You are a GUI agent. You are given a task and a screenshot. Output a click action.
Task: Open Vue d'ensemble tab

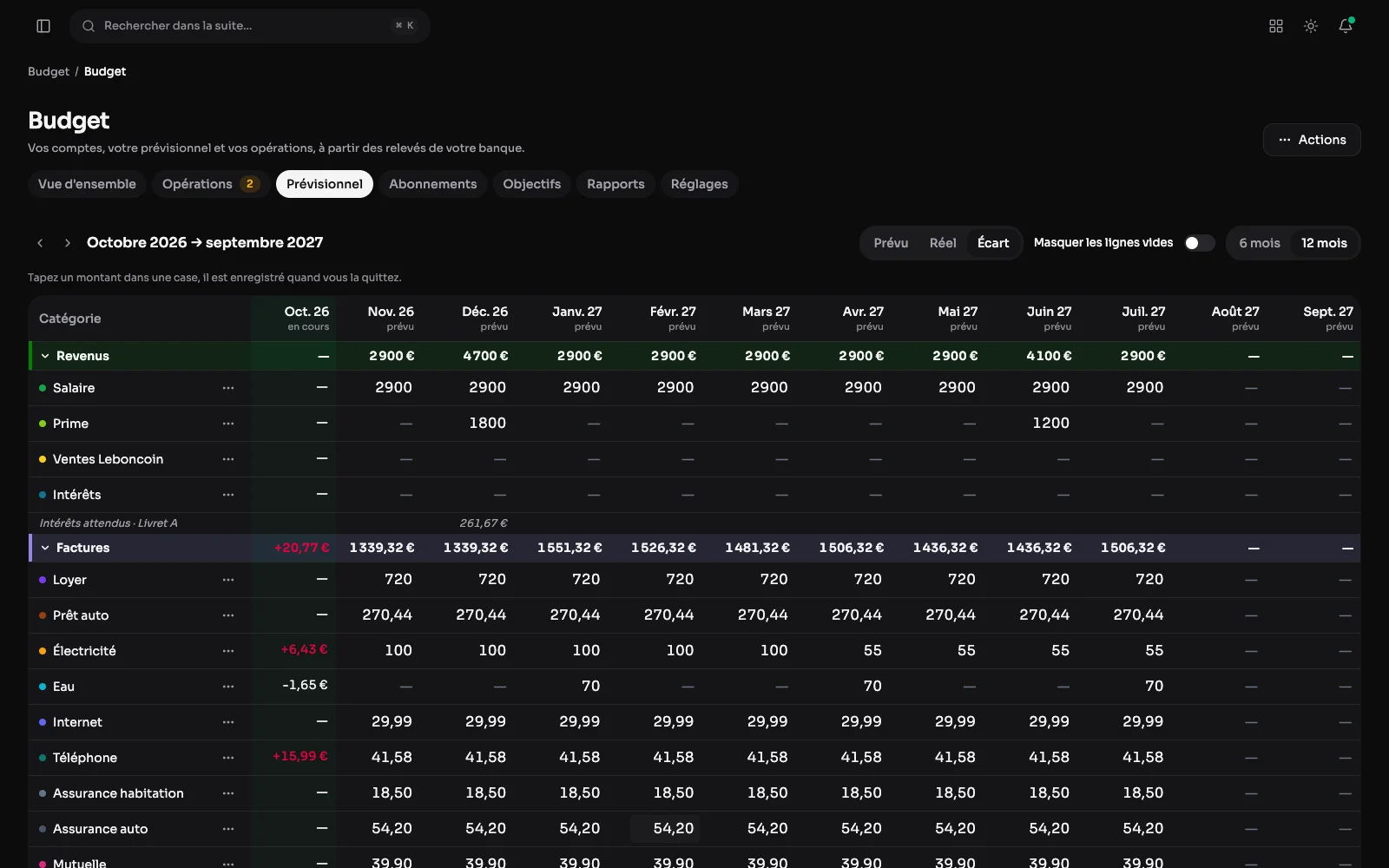point(87,184)
